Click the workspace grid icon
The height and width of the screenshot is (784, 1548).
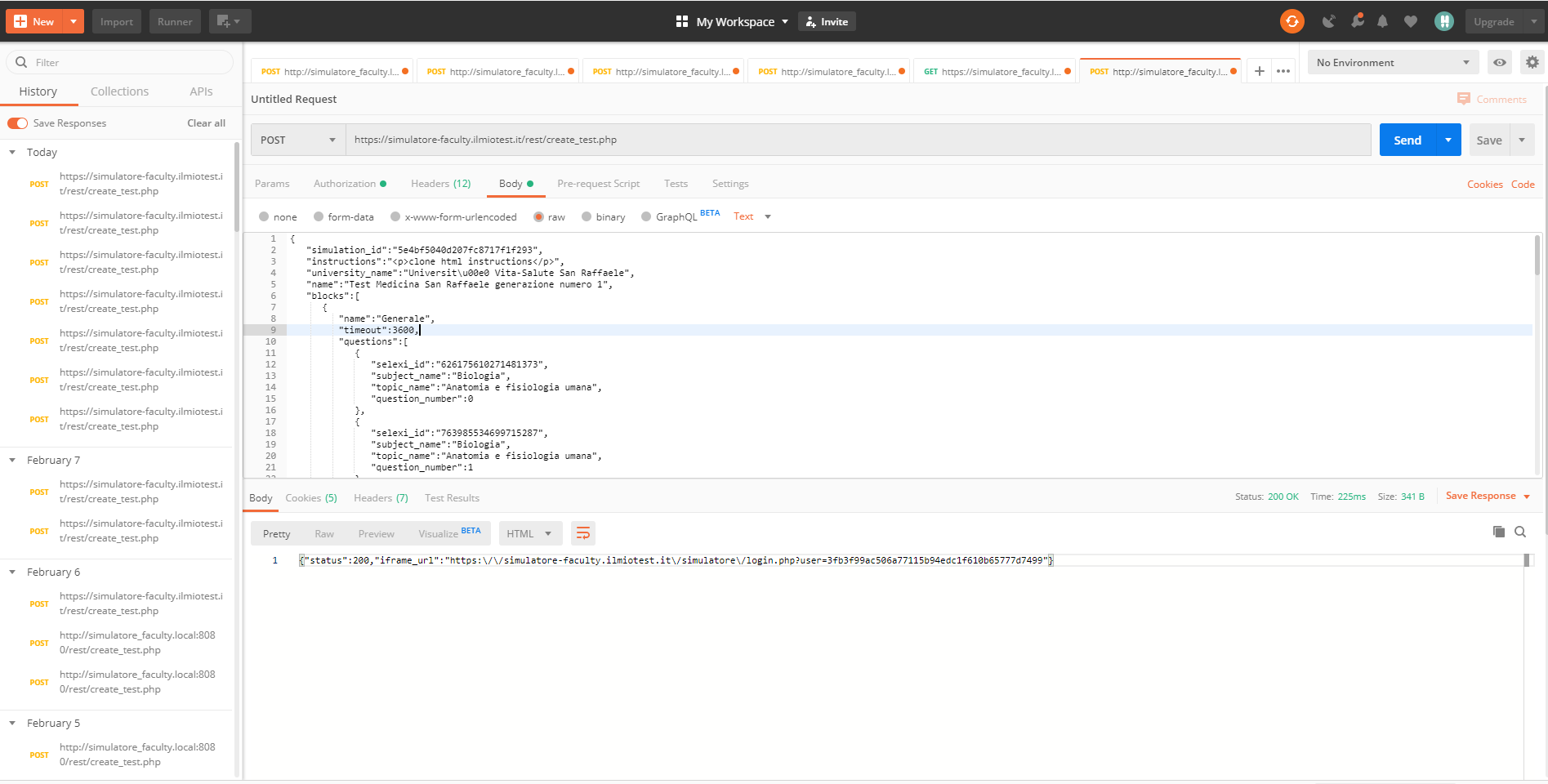pos(682,21)
